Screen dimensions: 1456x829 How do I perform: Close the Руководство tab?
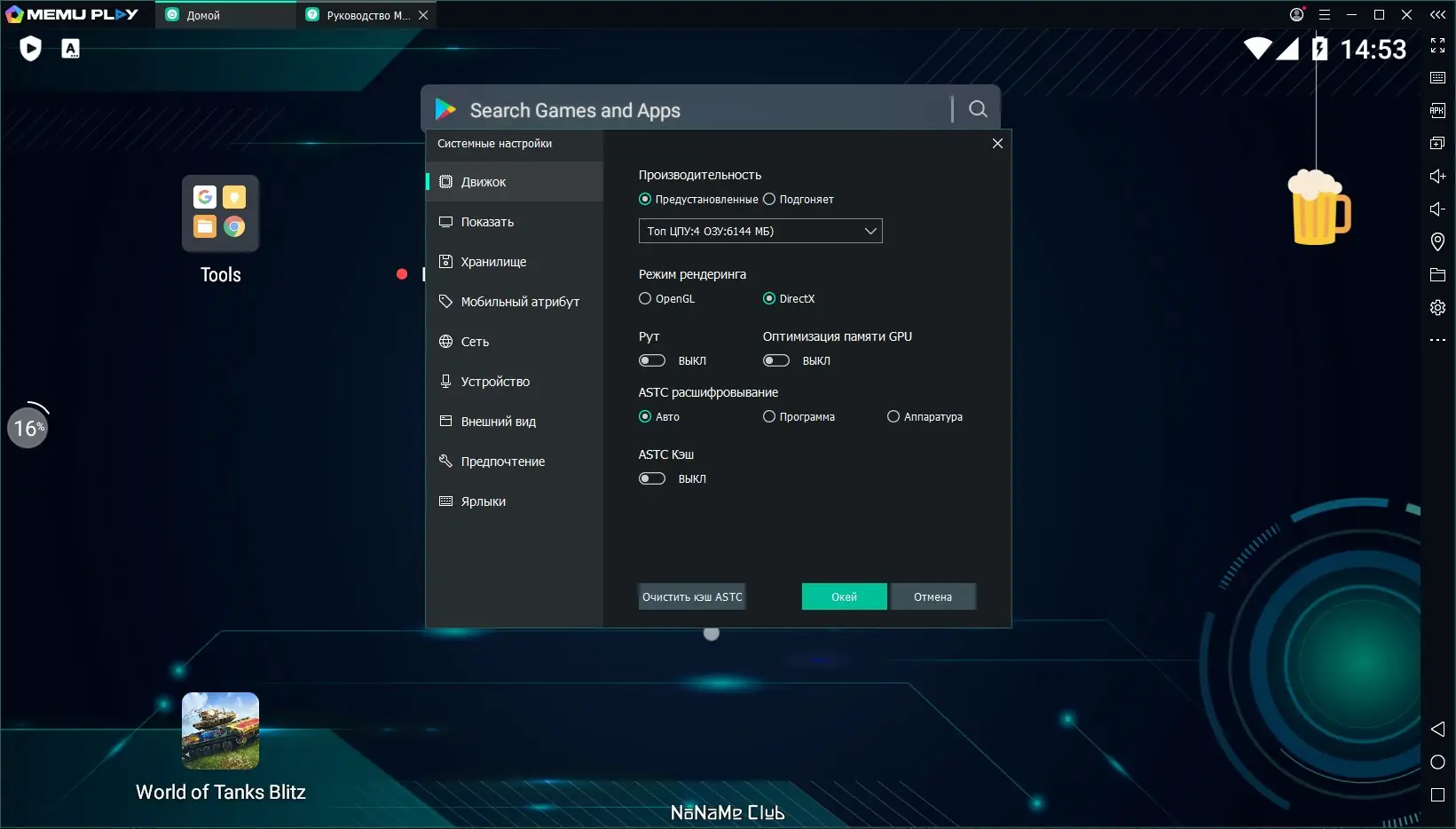click(423, 15)
